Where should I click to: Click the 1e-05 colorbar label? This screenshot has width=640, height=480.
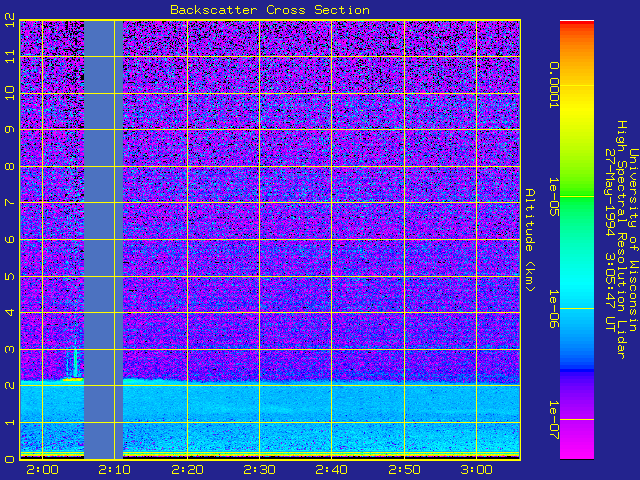tap(553, 197)
